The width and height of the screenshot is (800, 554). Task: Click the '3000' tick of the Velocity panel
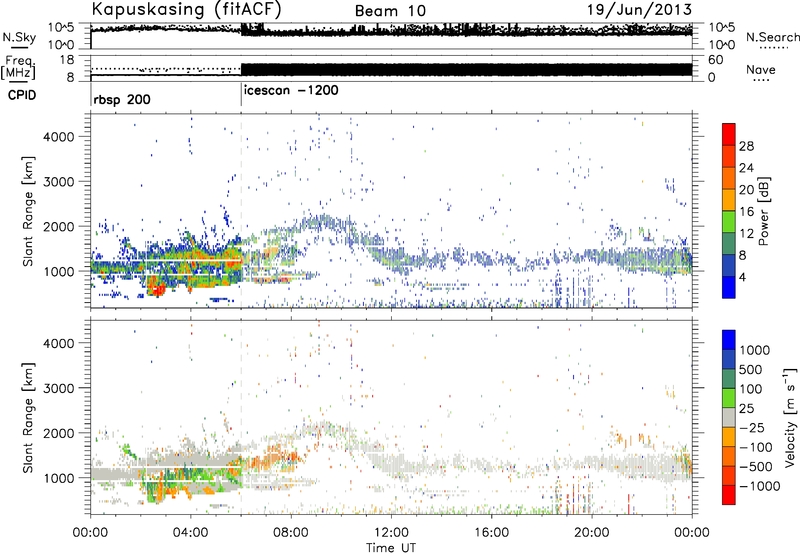pos(58,388)
